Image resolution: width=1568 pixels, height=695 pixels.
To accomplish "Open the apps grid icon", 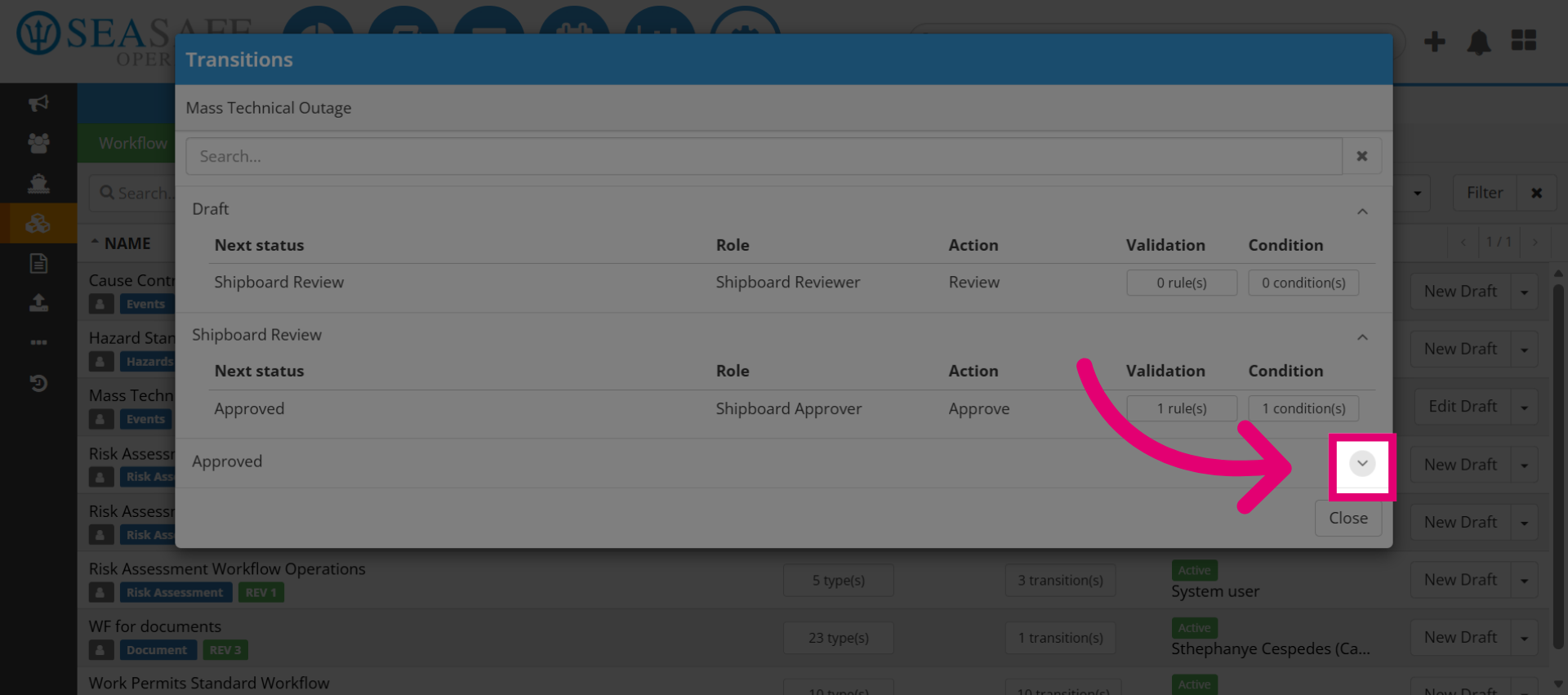I will [1524, 40].
